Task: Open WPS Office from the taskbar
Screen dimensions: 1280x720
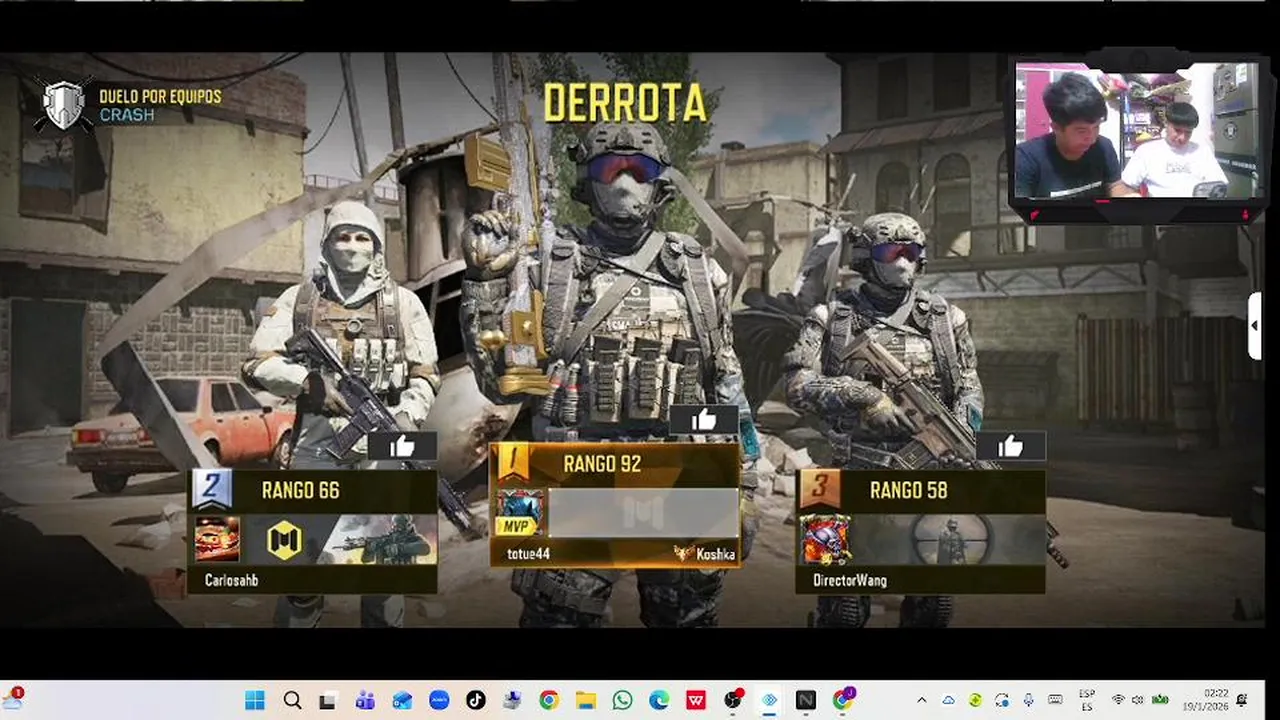Action: click(696, 700)
